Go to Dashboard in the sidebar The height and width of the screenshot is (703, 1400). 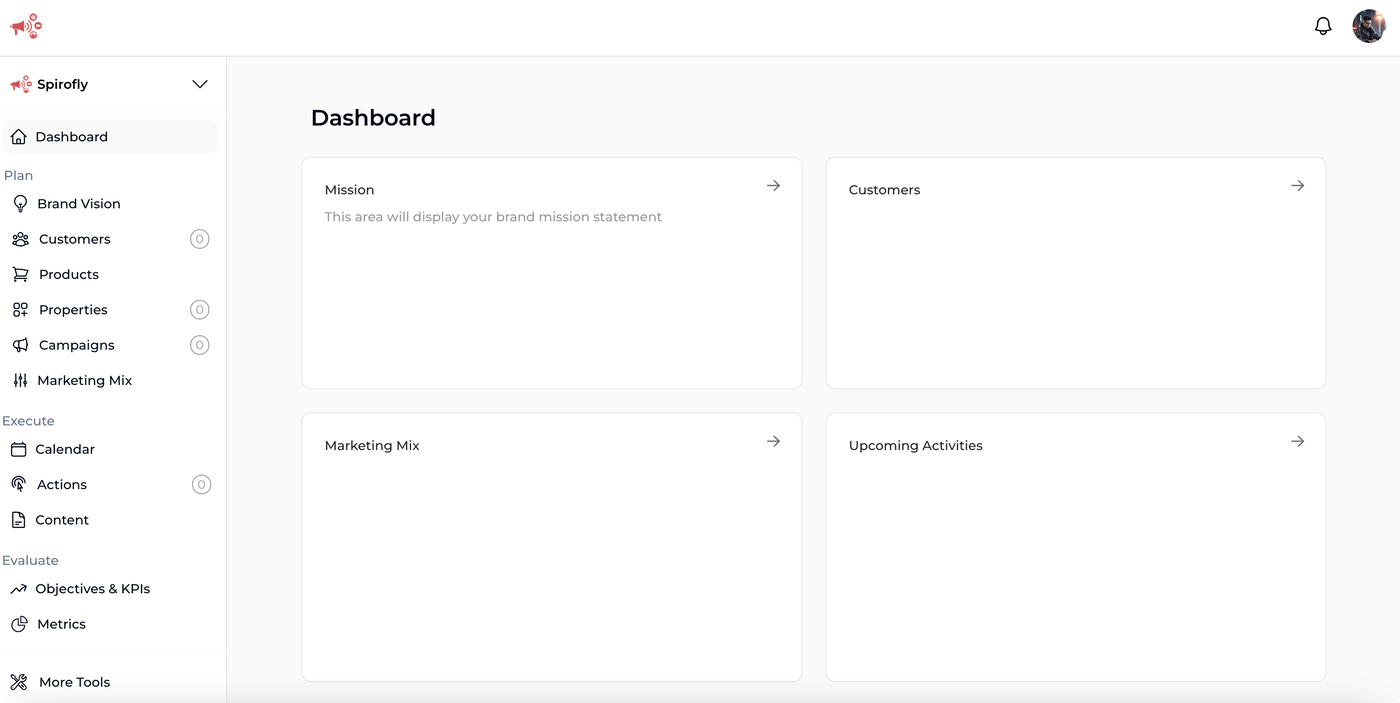point(71,137)
